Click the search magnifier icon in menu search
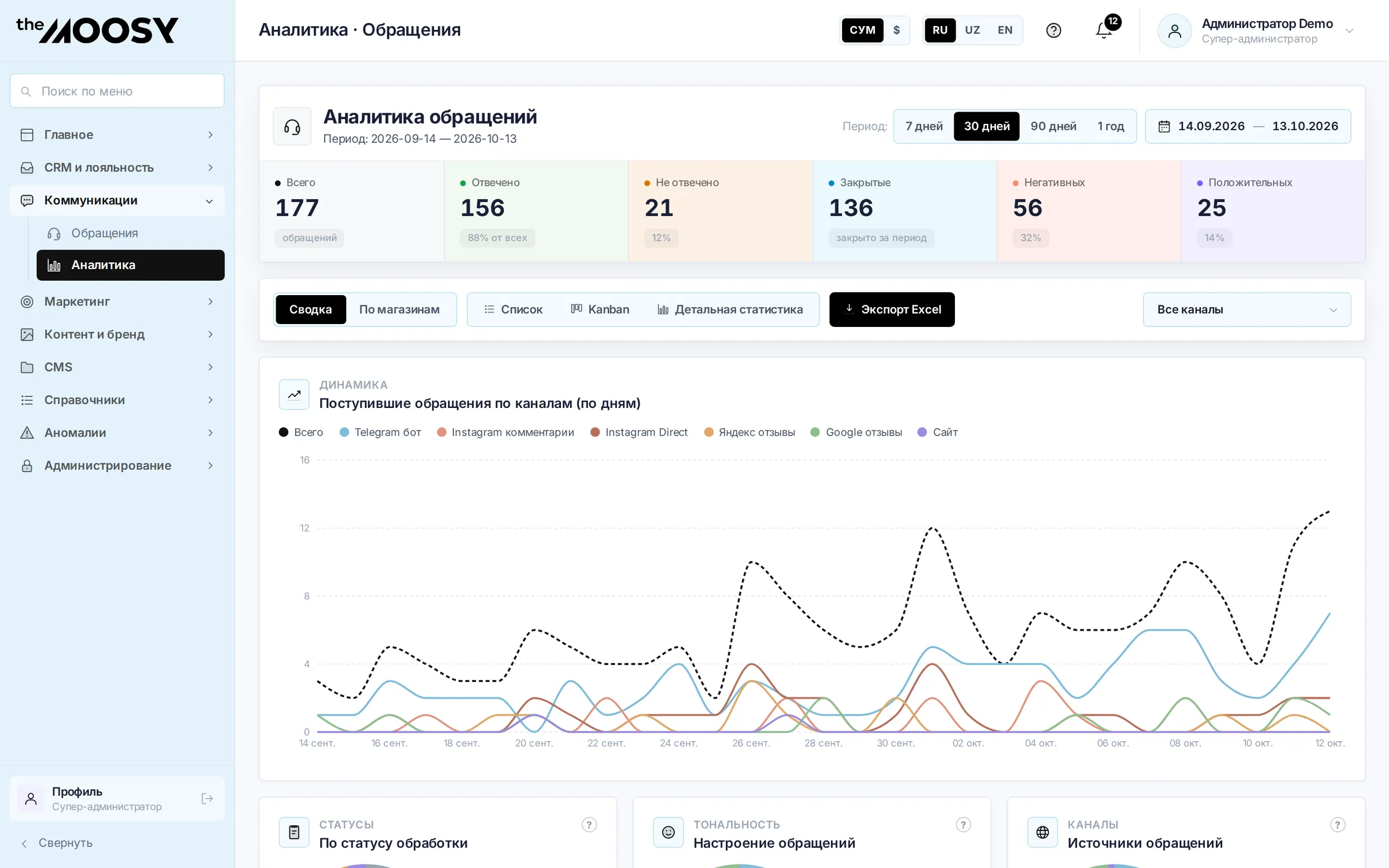This screenshot has height=868, width=1389. 26,91
